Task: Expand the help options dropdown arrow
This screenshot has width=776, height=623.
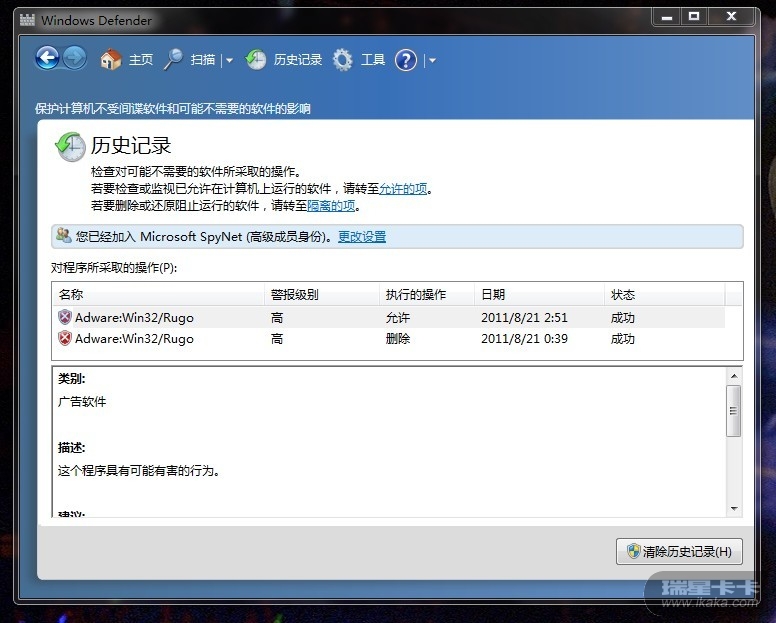Action: pyautogui.click(x=432, y=60)
